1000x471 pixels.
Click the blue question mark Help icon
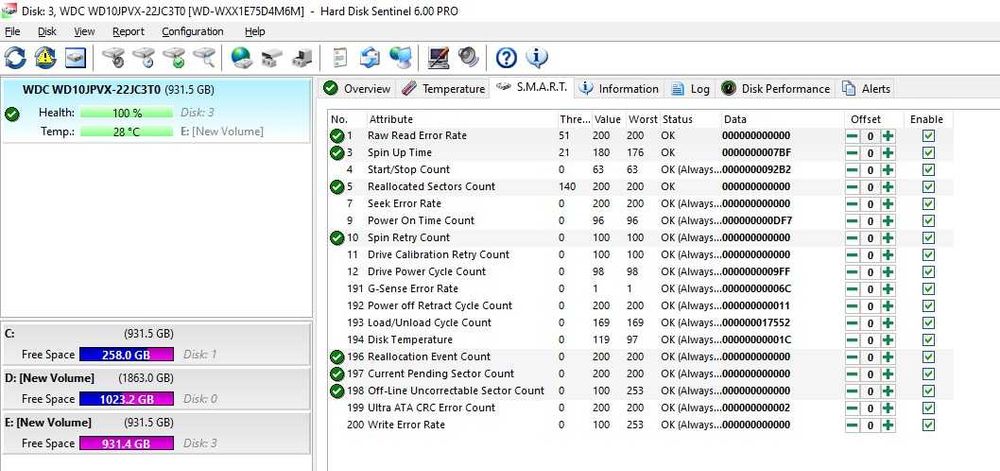[x=506, y=58]
